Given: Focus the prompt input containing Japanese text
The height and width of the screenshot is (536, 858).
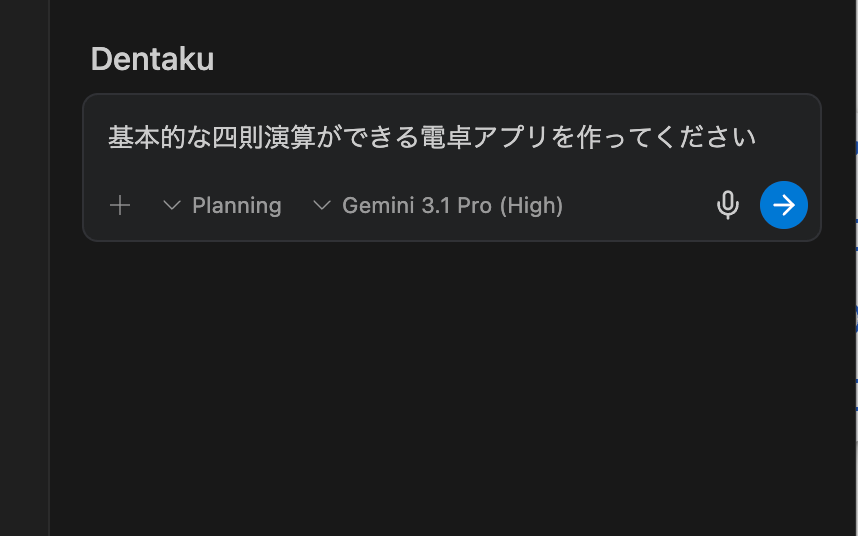Looking at the screenshot, I should tap(430, 137).
